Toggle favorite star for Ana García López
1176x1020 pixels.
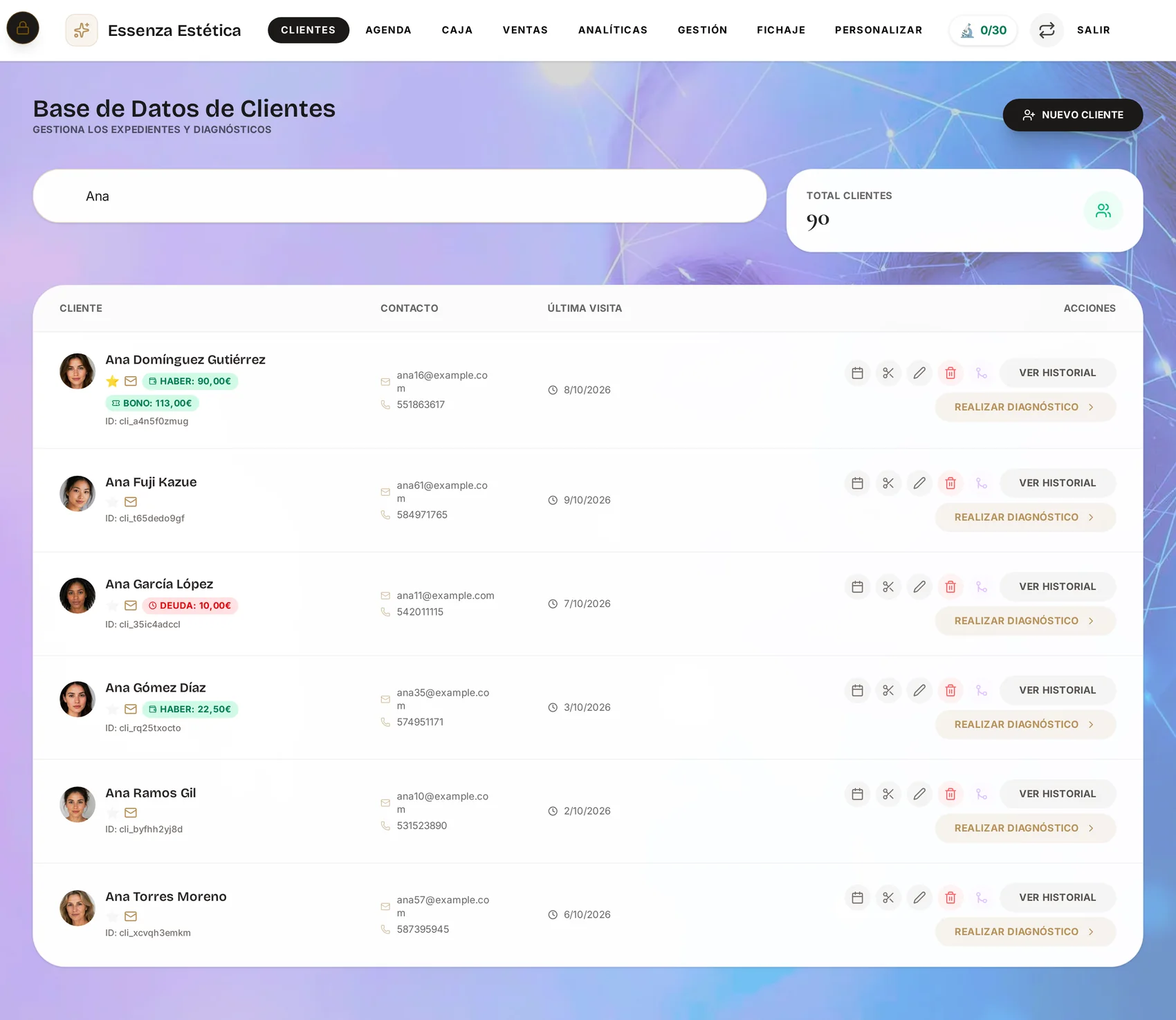112,606
